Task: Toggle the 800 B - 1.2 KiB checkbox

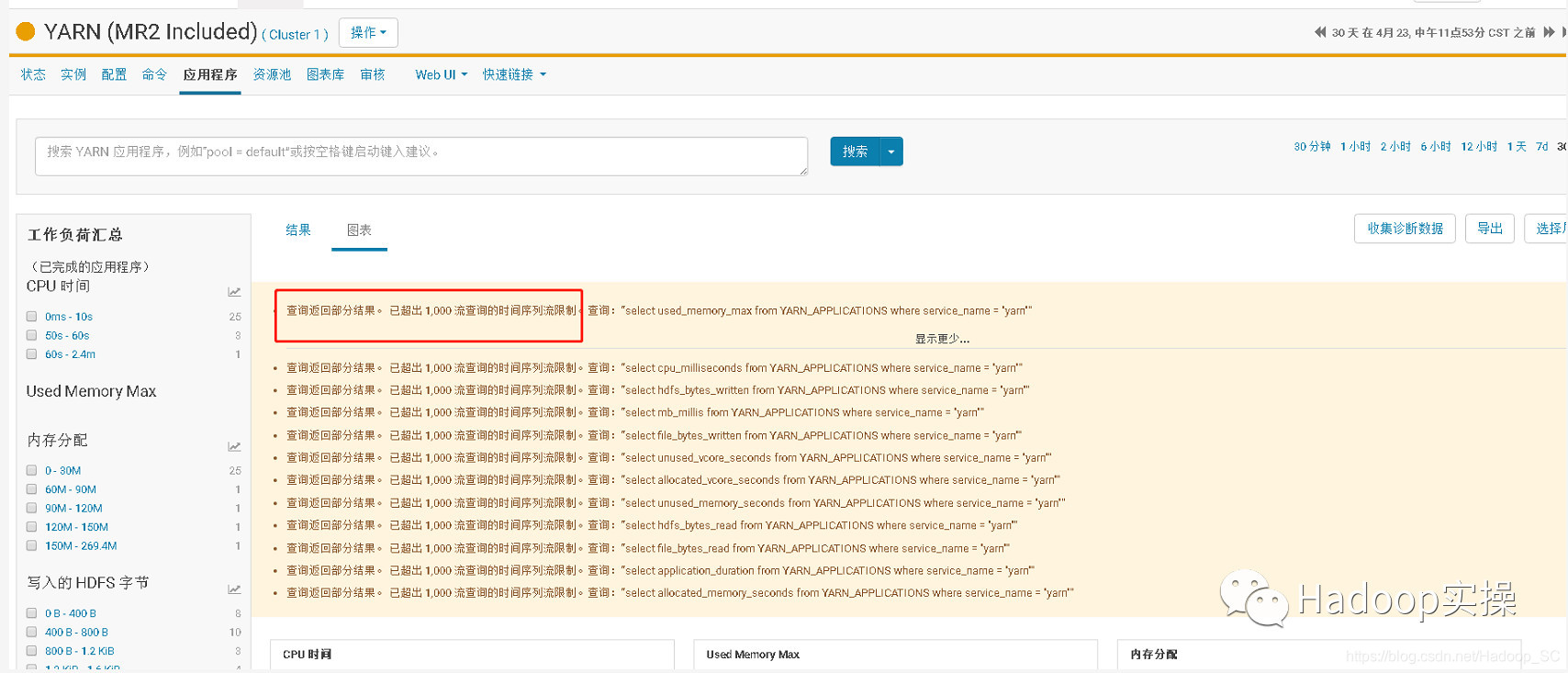Action: coord(32,651)
